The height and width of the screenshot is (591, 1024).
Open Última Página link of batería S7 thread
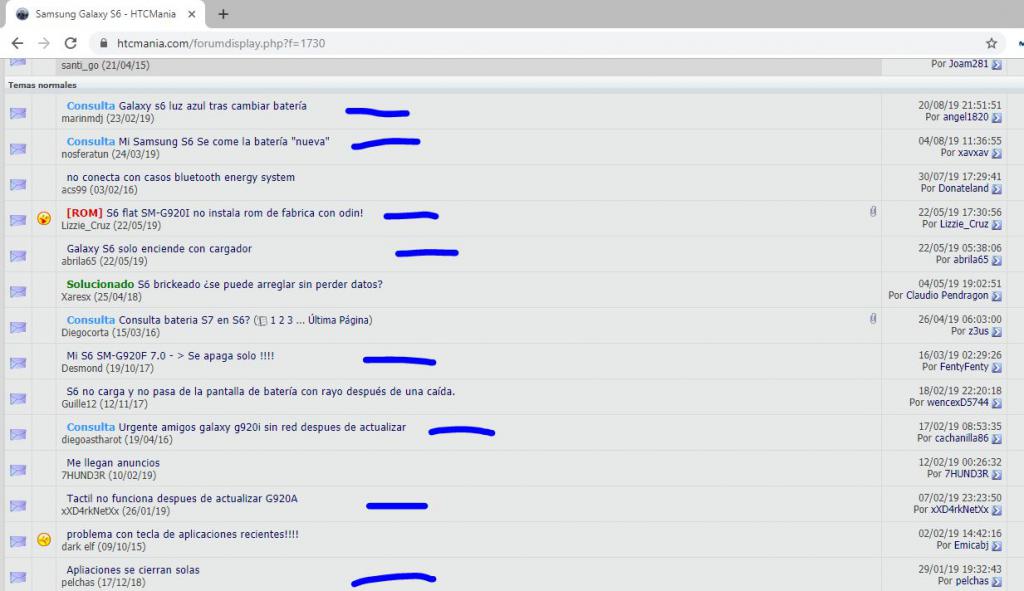pyautogui.click(x=338, y=320)
